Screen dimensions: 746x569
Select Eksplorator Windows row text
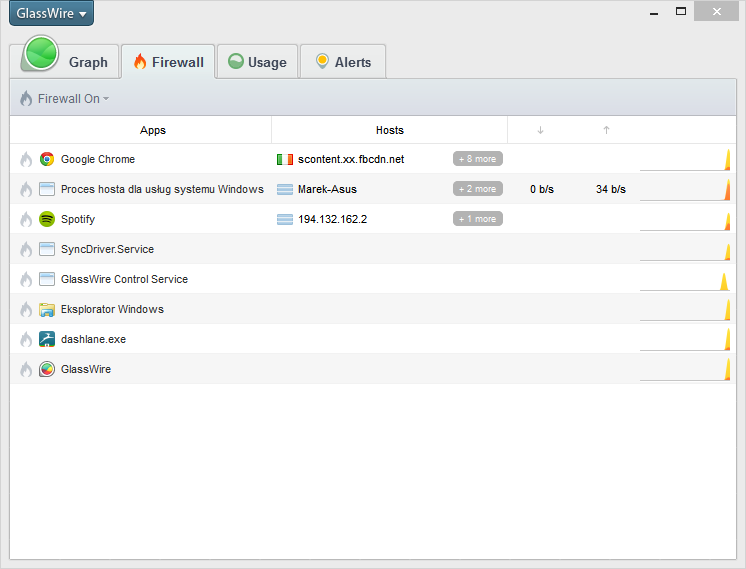point(112,309)
